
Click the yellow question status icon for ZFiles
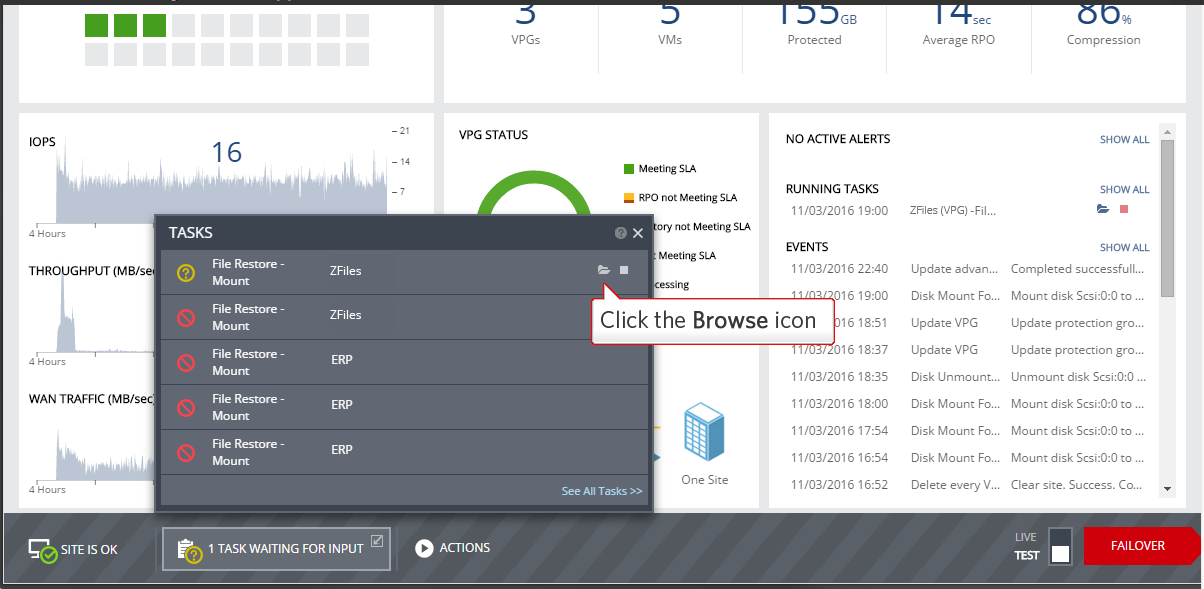[185, 273]
